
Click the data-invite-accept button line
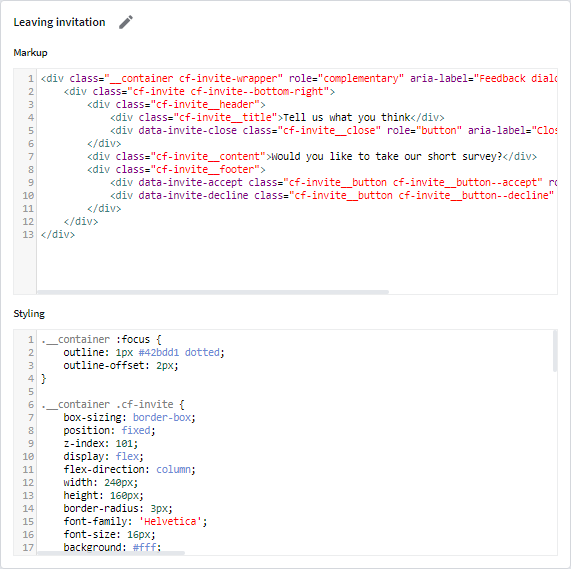334,182
